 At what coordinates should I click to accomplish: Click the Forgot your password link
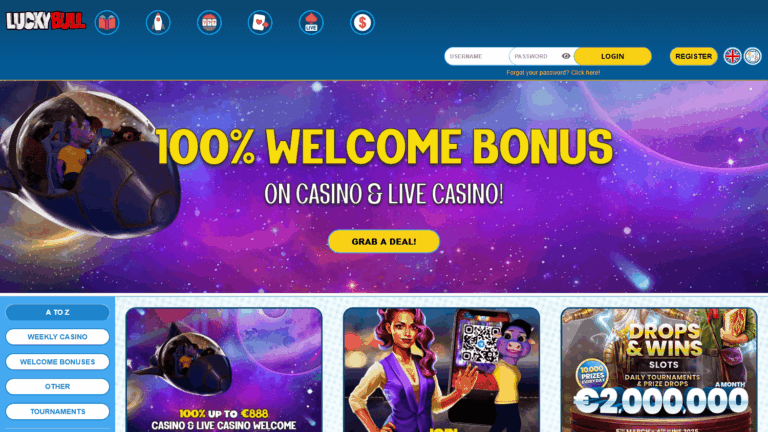(553, 72)
